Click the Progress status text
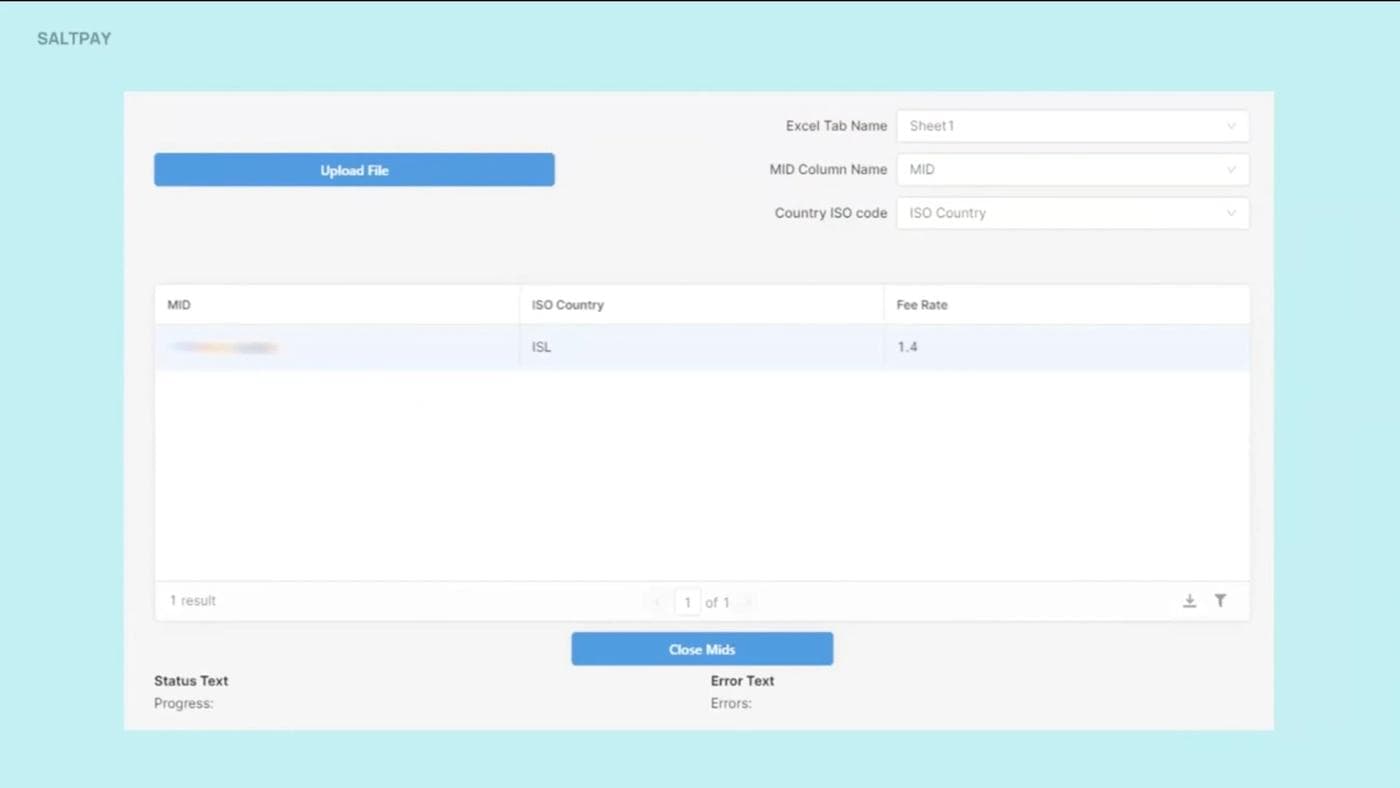The height and width of the screenshot is (788, 1400). pos(183,703)
